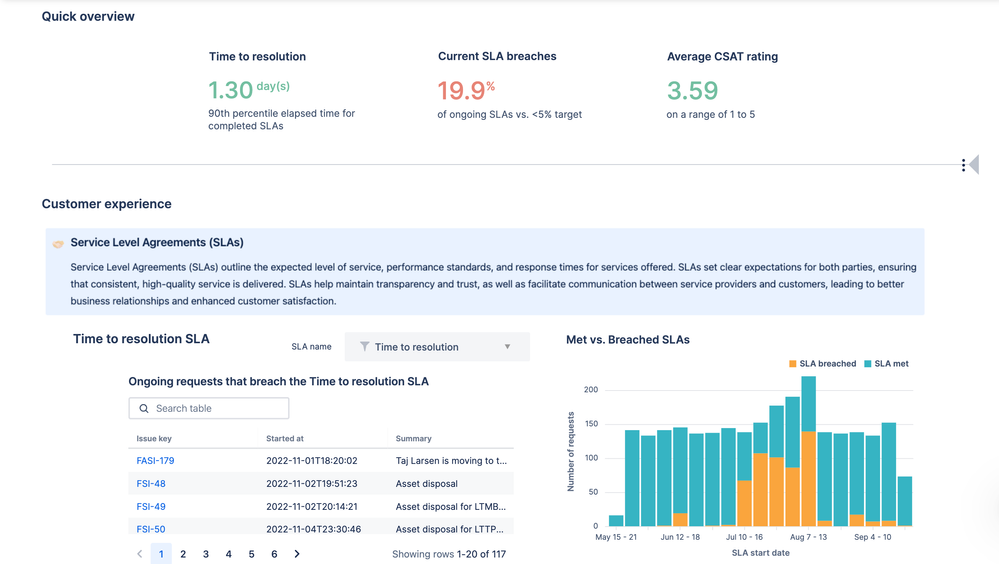
Task: Open issue FASI-179
Action: 155,461
